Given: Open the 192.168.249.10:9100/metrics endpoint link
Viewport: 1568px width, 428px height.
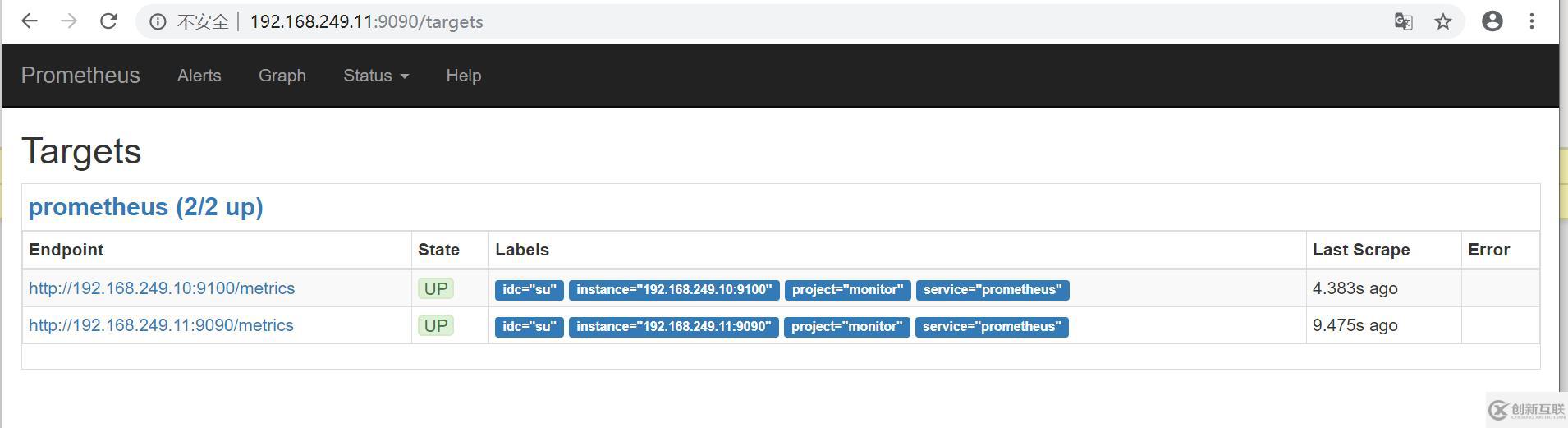Looking at the screenshot, I should 162,288.
